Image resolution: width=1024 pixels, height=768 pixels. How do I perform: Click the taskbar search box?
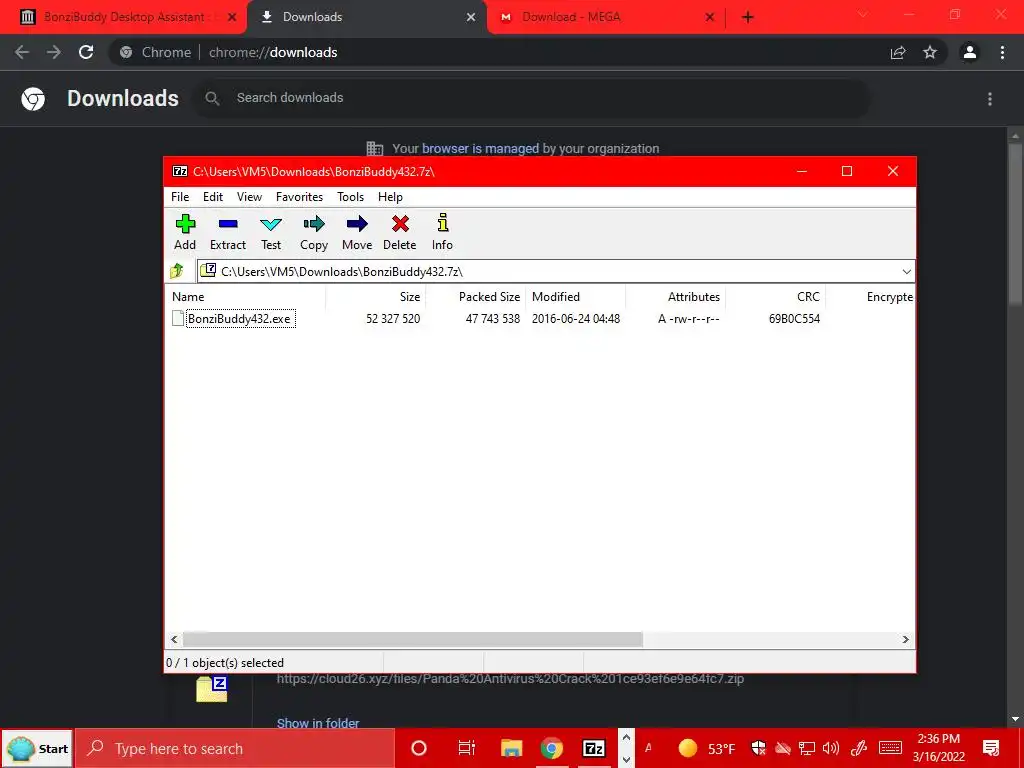coord(235,748)
